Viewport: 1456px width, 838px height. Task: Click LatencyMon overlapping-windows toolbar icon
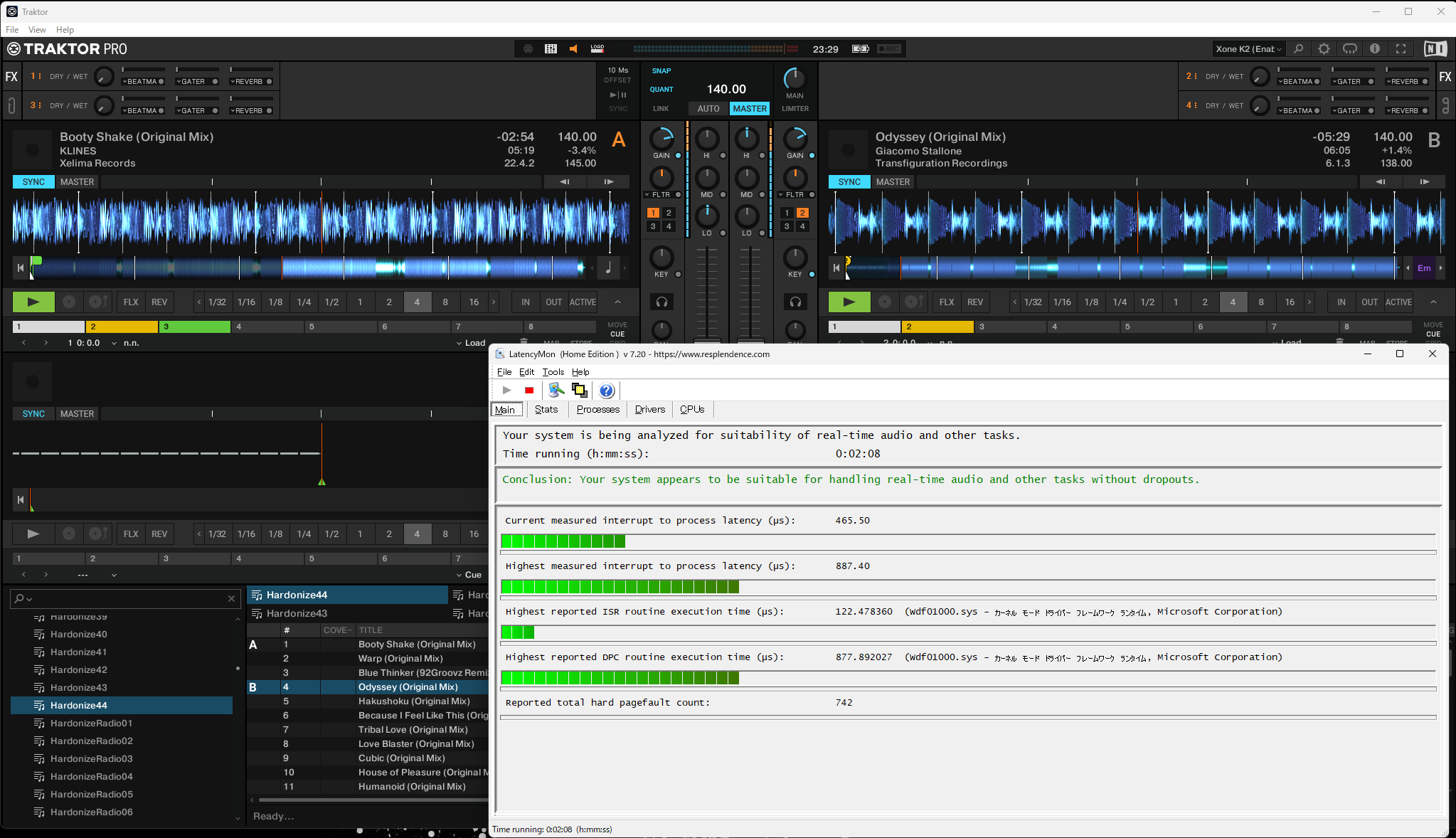[579, 390]
